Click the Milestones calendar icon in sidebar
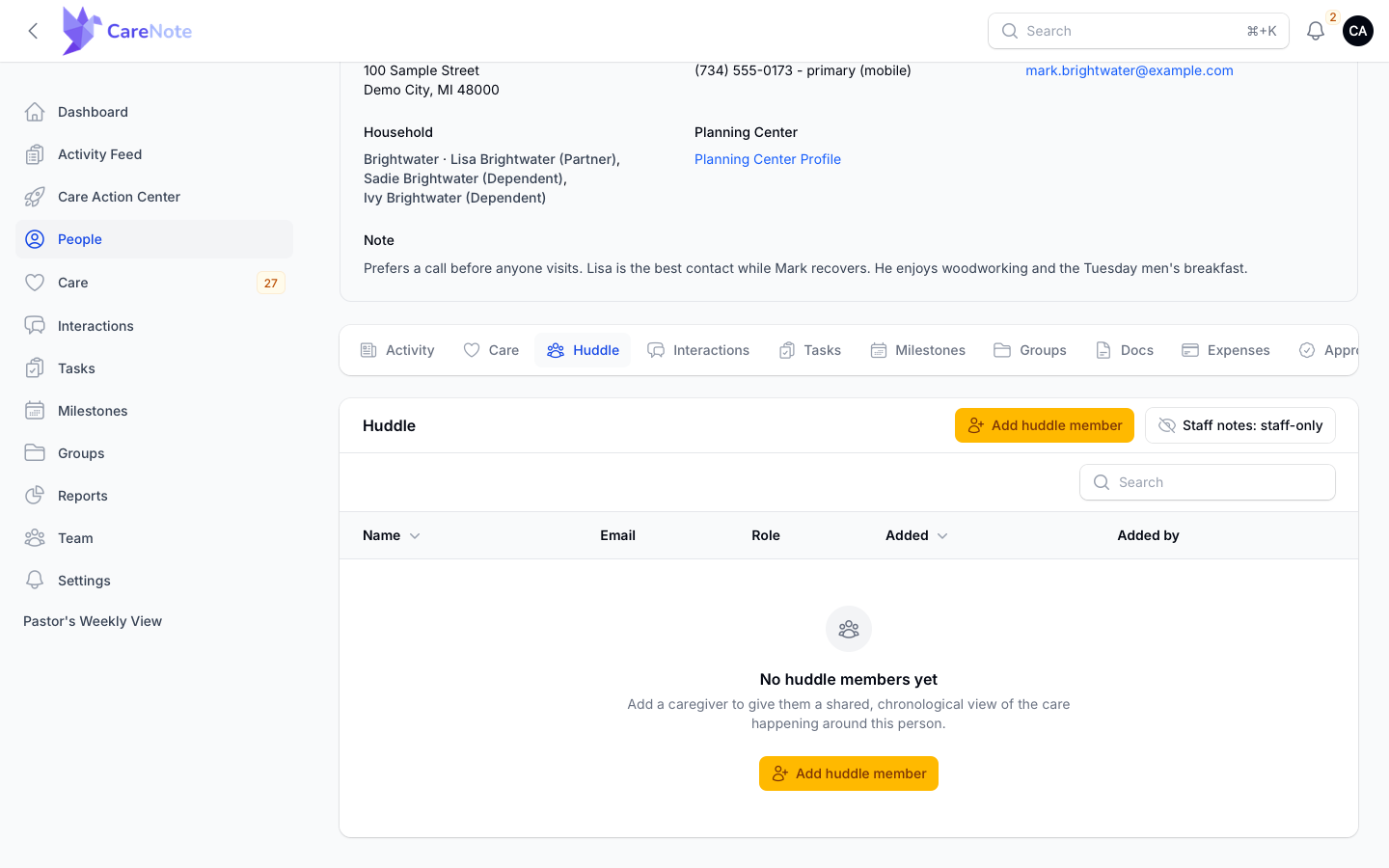Viewport: 1389px width, 868px height. (x=35, y=411)
